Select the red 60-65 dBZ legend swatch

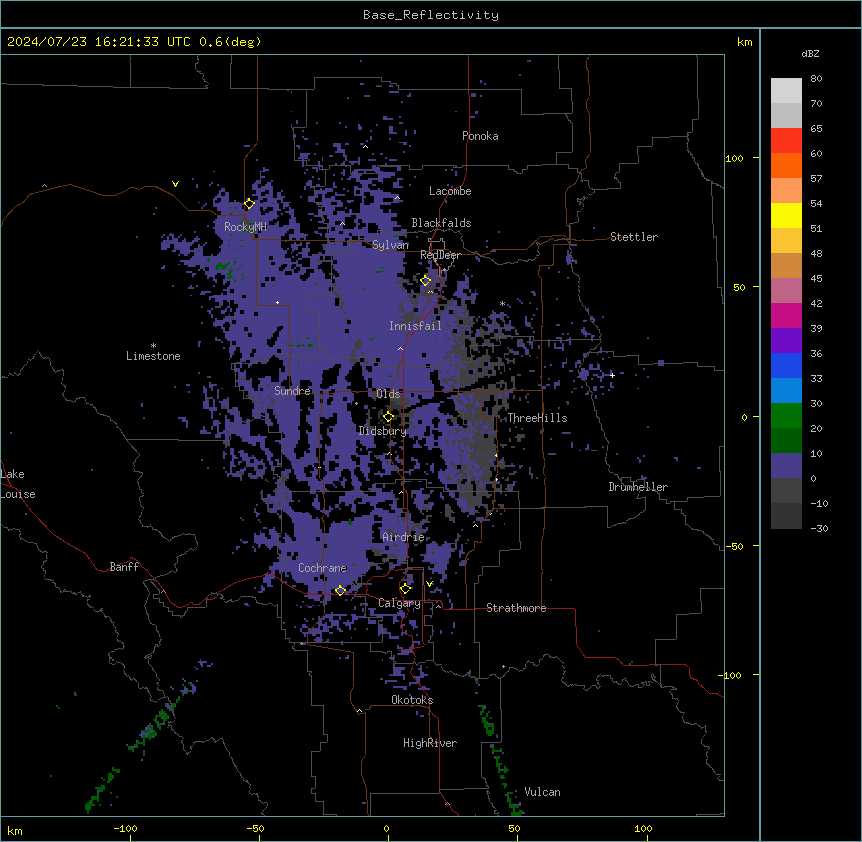(786, 140)
